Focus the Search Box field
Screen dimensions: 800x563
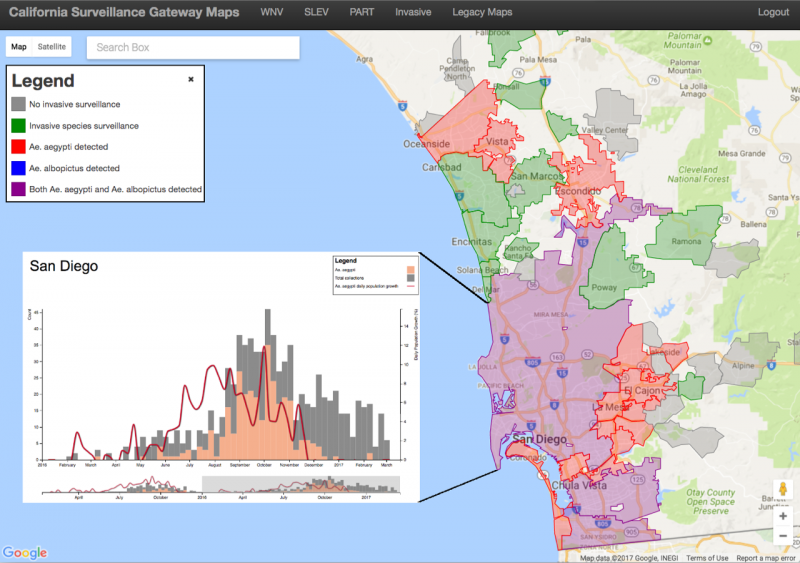[193, 47]
